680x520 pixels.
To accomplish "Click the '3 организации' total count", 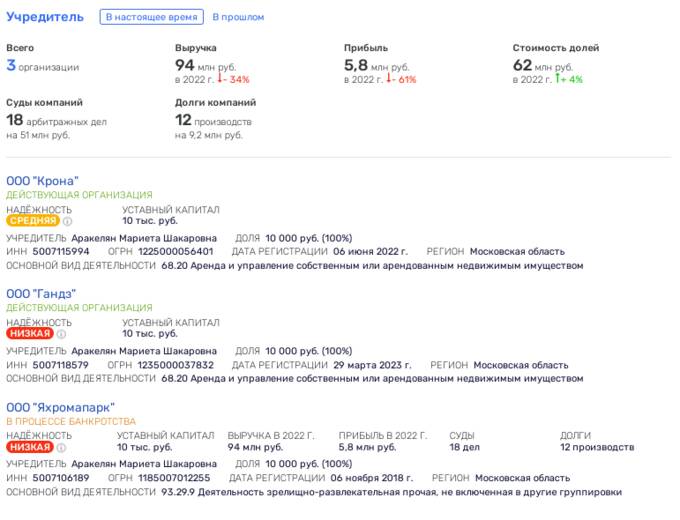I will pyautogui.click(x=42, y=66).
